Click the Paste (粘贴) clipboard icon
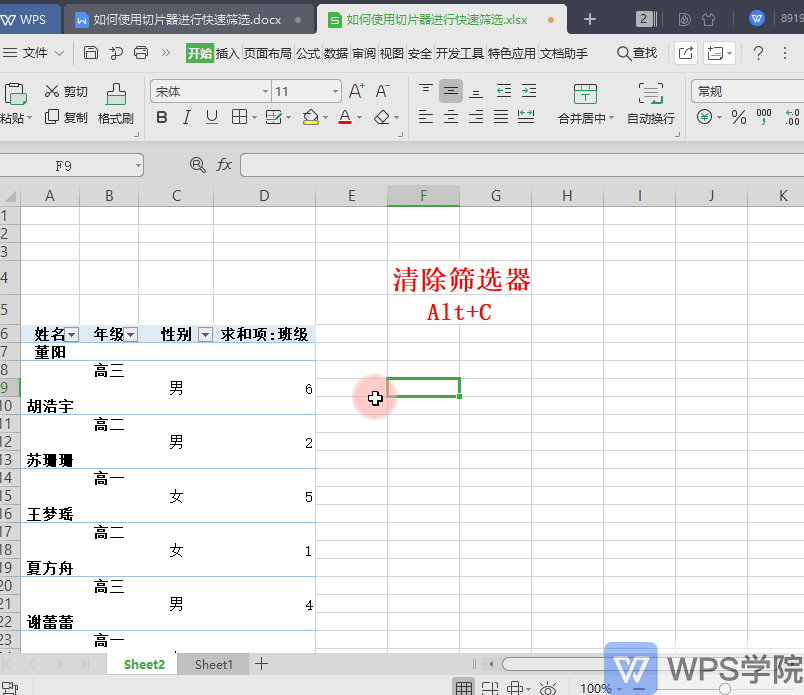The width and height of the screenshot is (804, 695). pos(15,95)
